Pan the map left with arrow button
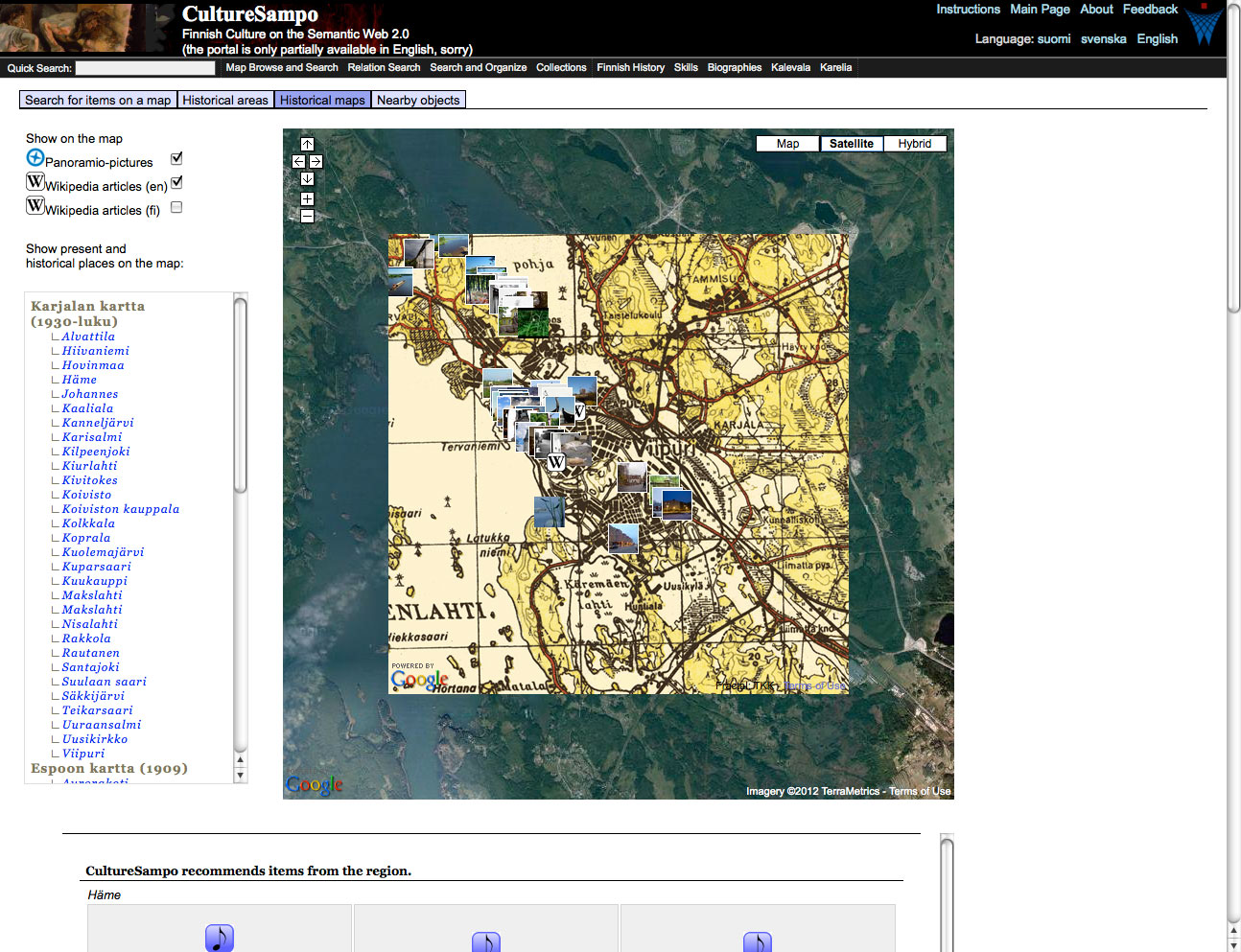 pos(298,161)
